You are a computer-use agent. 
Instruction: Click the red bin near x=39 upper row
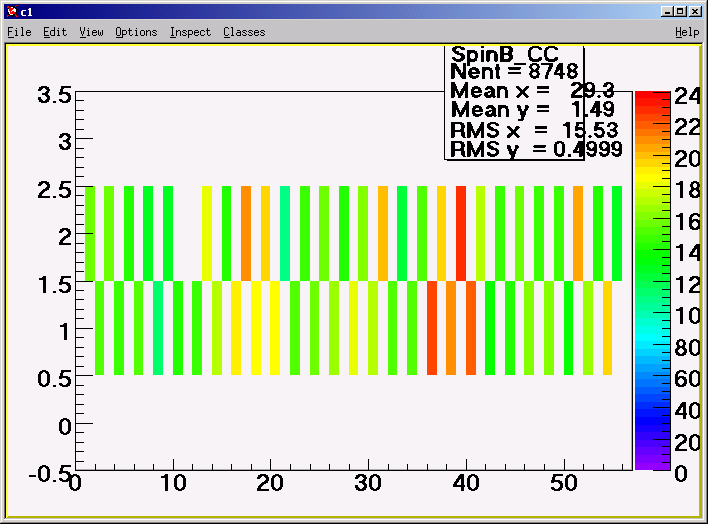(x=461, y=233)
